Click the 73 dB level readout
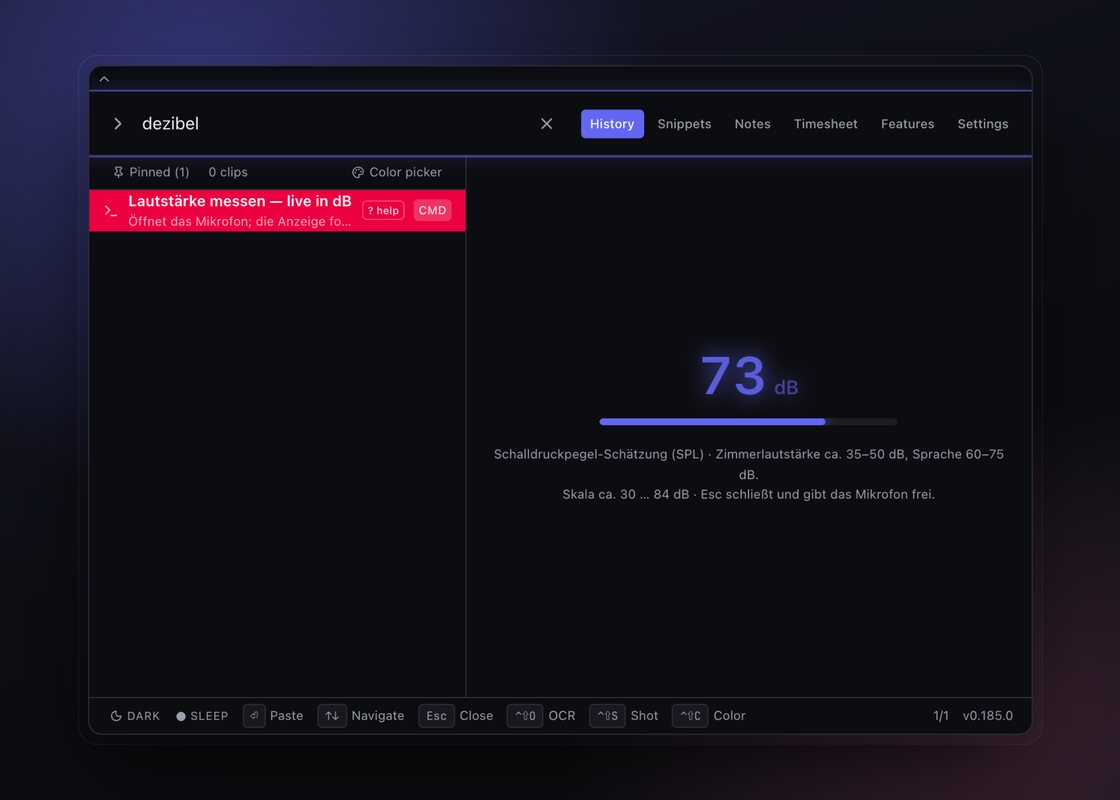The width and height of the screenshot is (1120, 800). [x=749, y=376]
